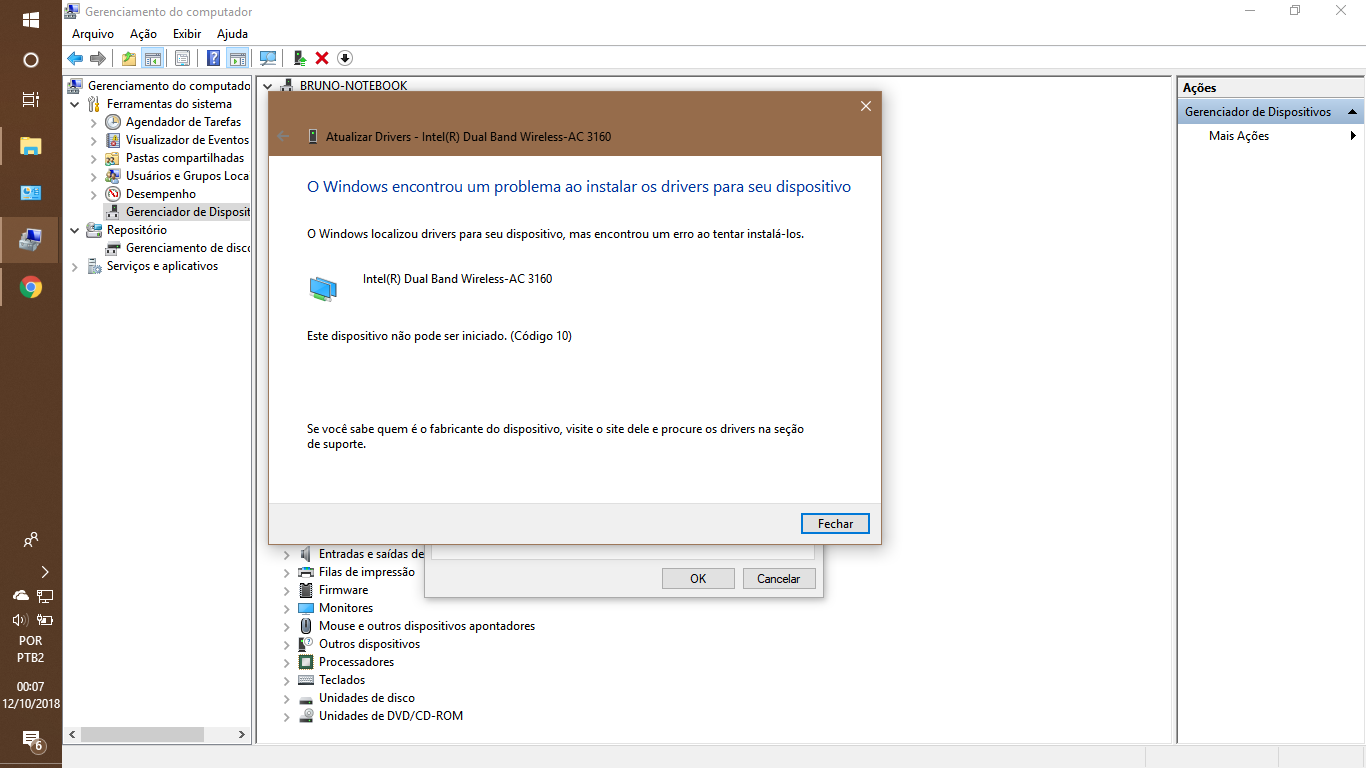Expand the Usuários e Grupos Locais node

[x=94, y=176]
